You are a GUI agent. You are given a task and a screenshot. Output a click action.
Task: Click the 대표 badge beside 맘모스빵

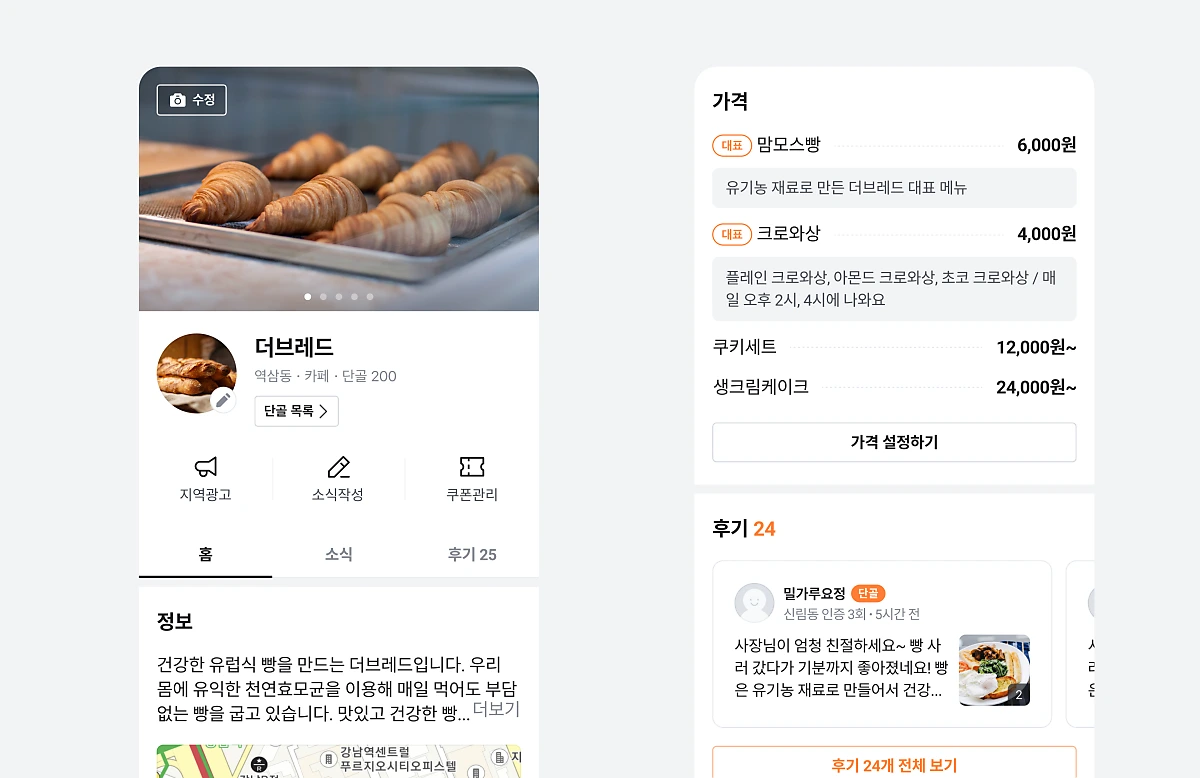point(732,146)
